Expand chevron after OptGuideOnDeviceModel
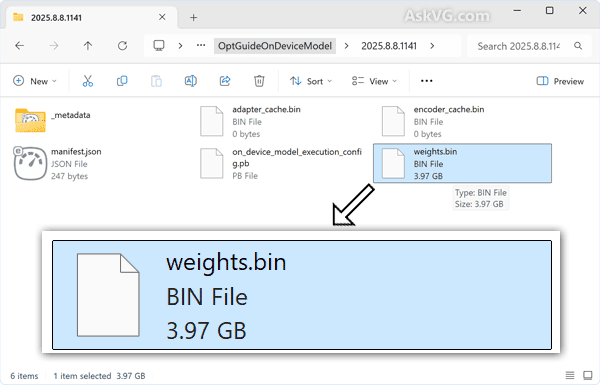 click(346, 46)
